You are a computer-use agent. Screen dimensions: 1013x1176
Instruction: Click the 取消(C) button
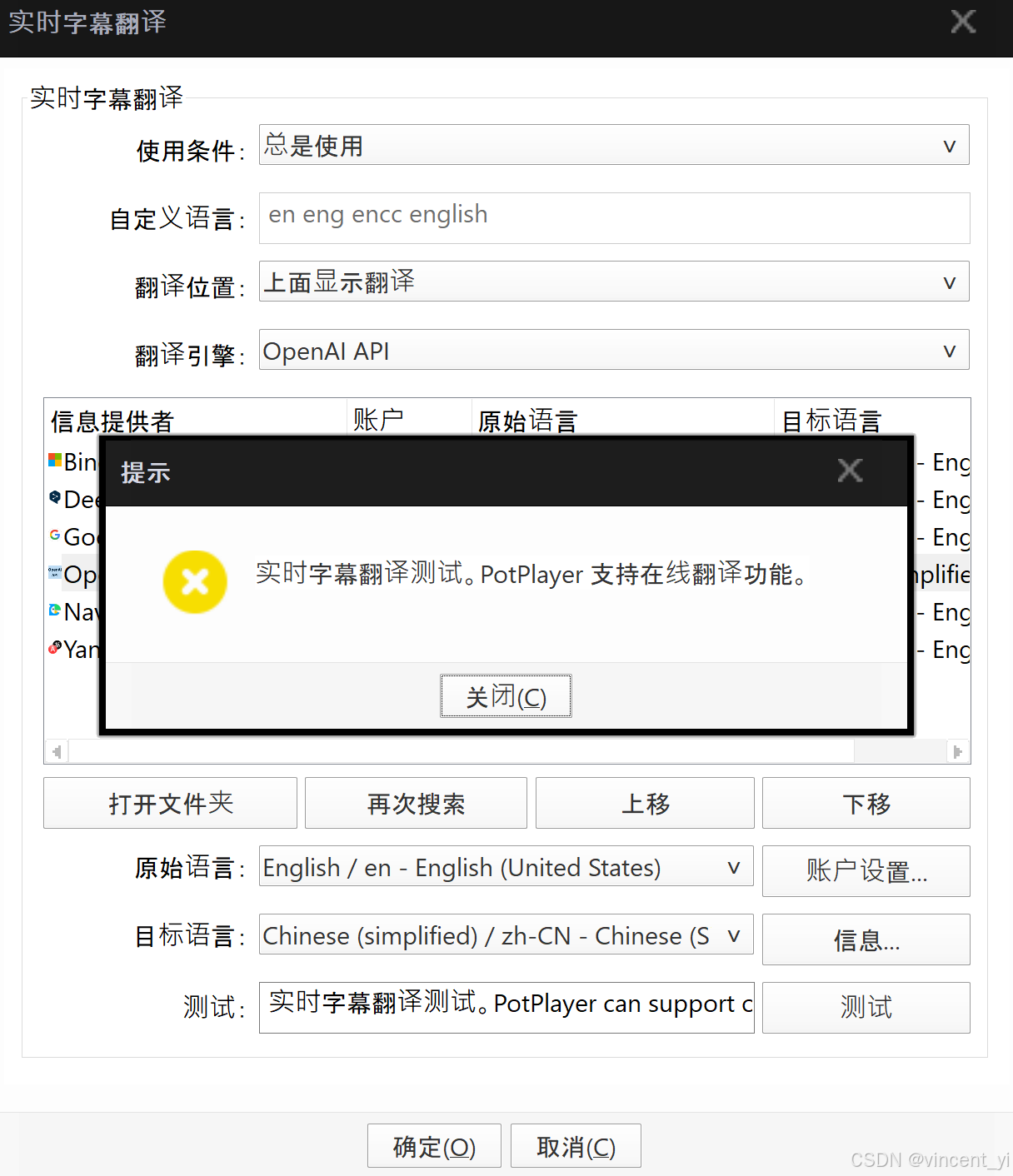[x=576, y=1146]
